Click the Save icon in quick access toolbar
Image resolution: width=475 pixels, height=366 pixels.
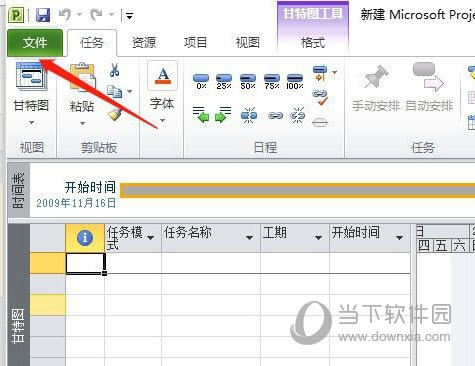point(43,15)
